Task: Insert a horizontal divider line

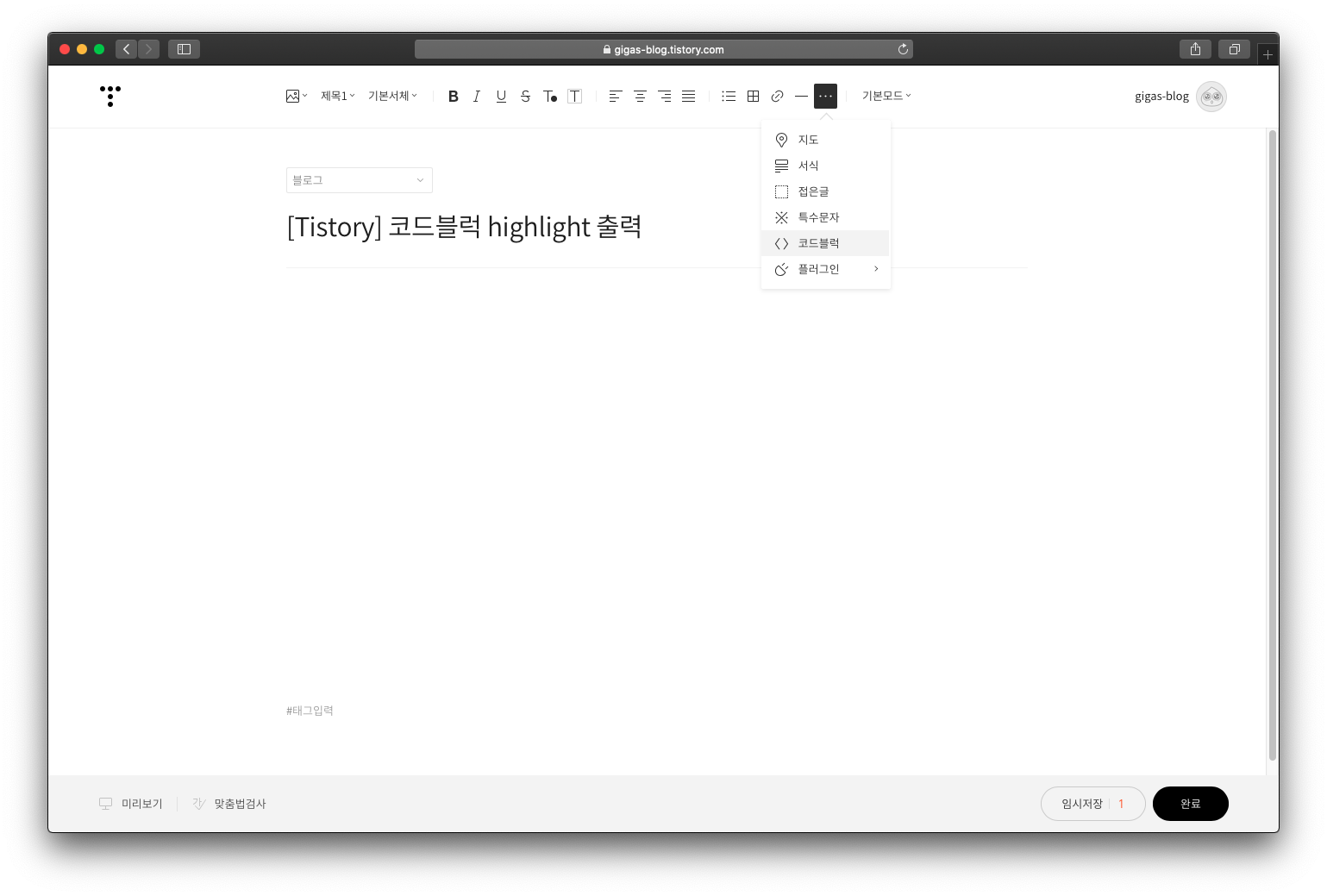Action: pos(801,97)
